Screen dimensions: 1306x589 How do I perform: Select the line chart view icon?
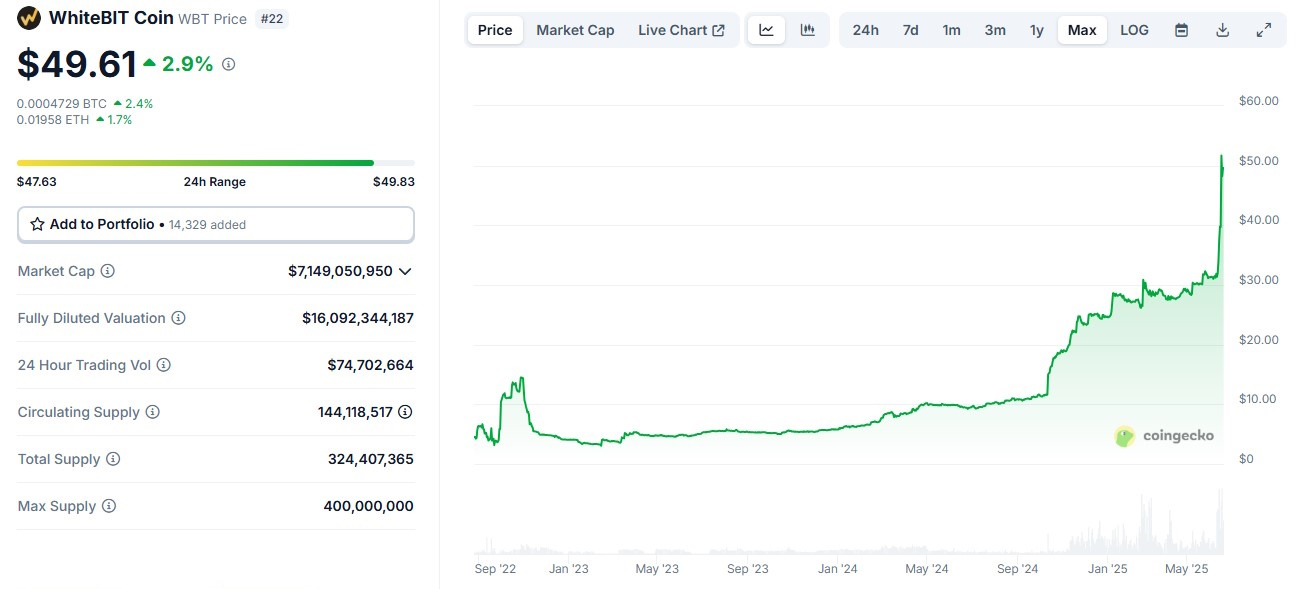pos(766,30)
